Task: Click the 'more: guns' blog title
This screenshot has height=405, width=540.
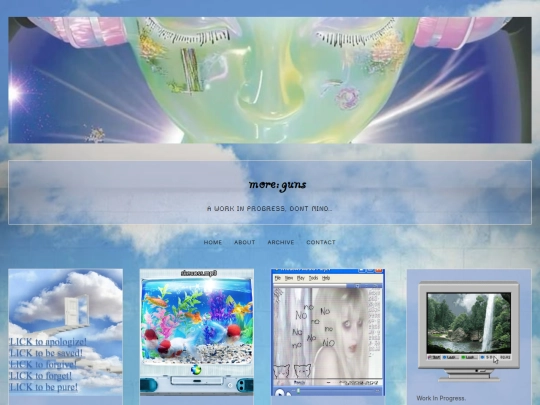Action: pos(277,185)
